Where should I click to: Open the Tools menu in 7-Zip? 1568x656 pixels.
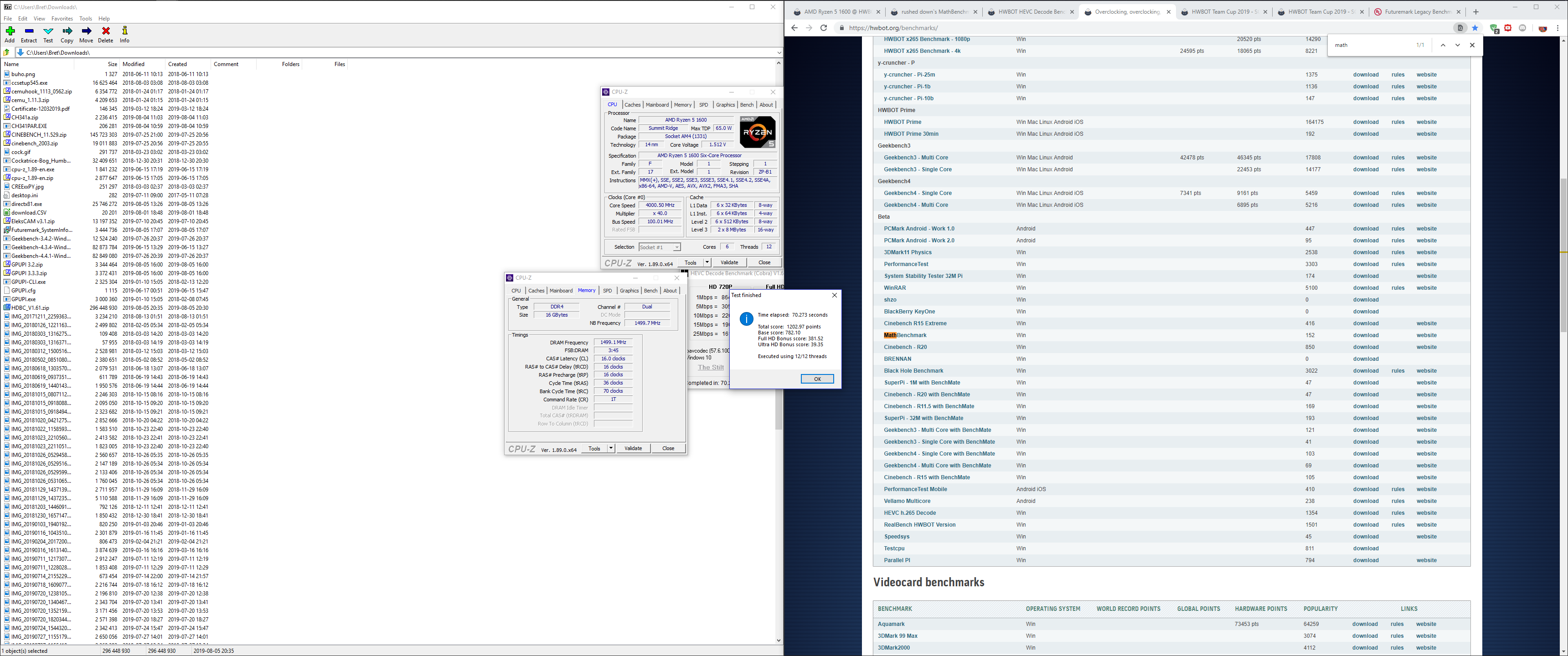point(86,19)
